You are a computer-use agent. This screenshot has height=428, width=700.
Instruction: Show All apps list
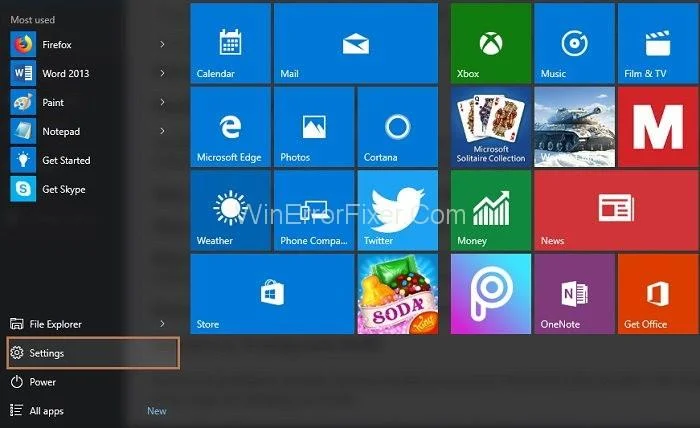pos(37,411)
